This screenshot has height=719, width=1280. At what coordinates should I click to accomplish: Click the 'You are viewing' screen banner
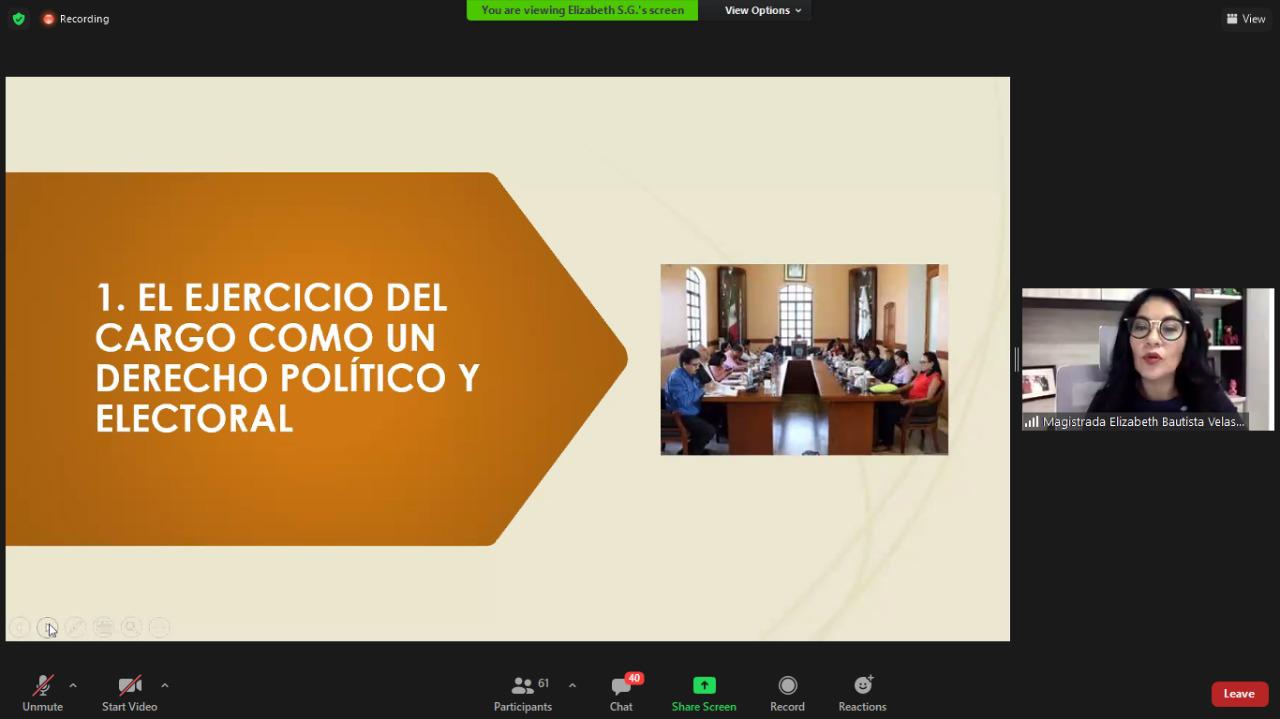(x=582, y=10)
